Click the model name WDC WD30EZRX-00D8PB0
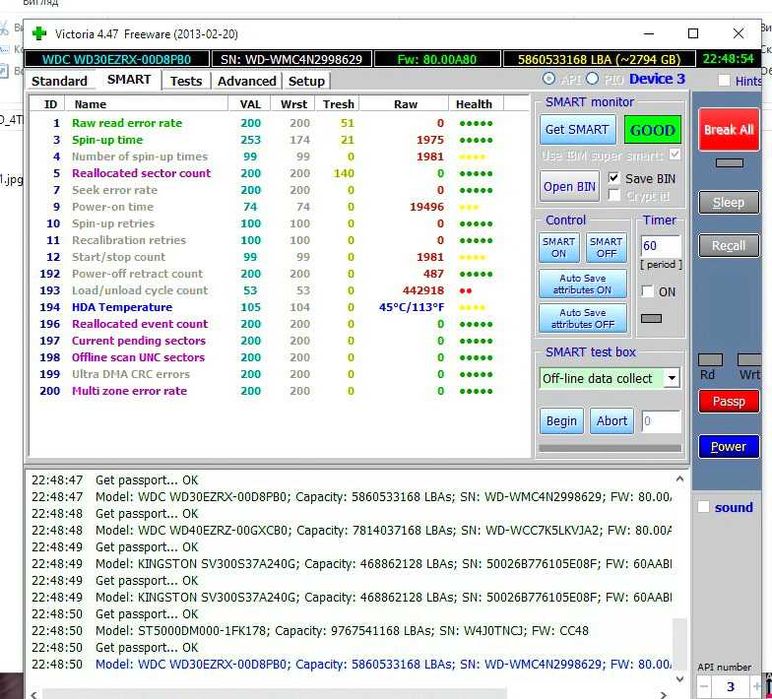Image resolution: width=772 pixels, height=699 pixels. pos(117,59)
